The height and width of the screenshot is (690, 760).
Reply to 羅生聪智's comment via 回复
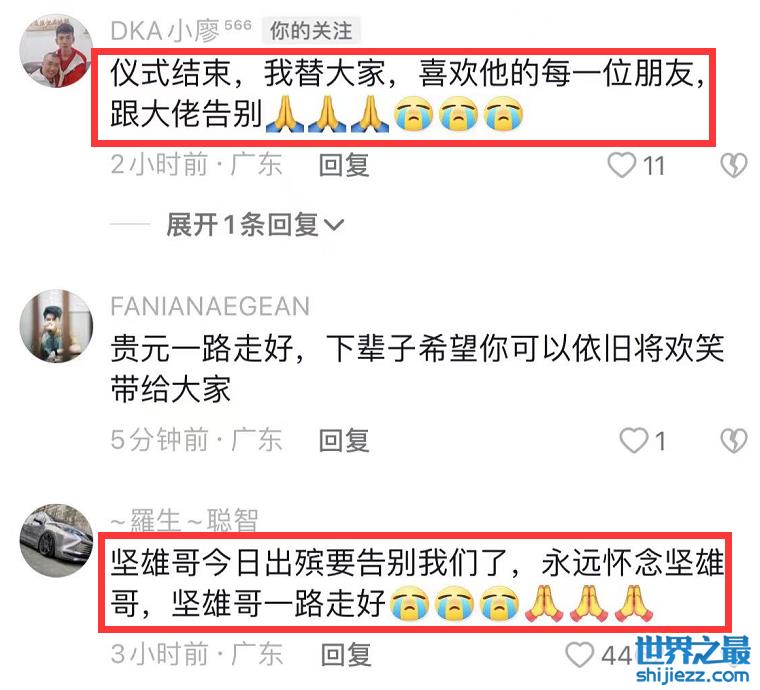coord(346,655)
